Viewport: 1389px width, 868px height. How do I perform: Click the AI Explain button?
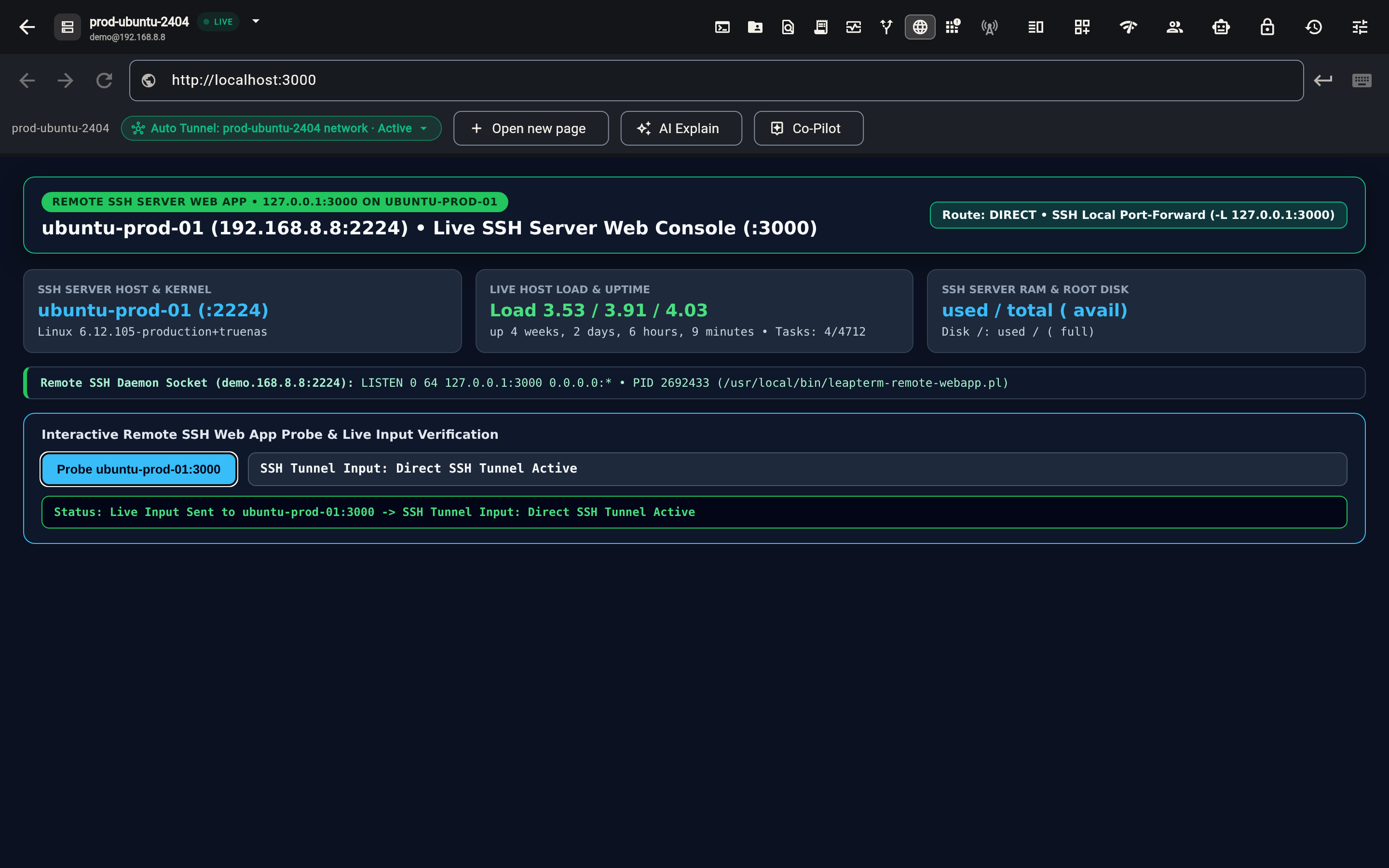(681, 128)
